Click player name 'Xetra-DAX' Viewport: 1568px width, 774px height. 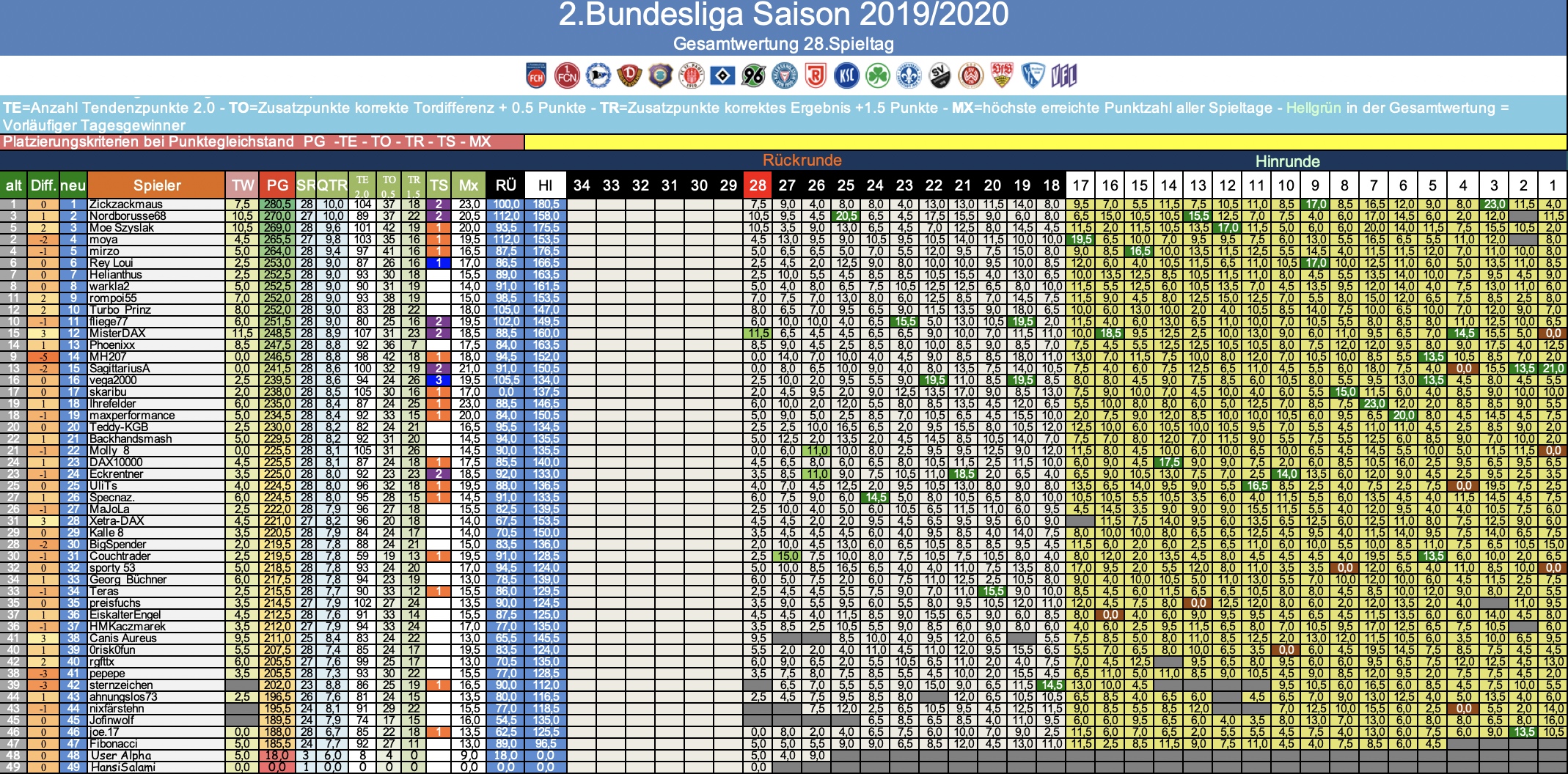[117, 521]
